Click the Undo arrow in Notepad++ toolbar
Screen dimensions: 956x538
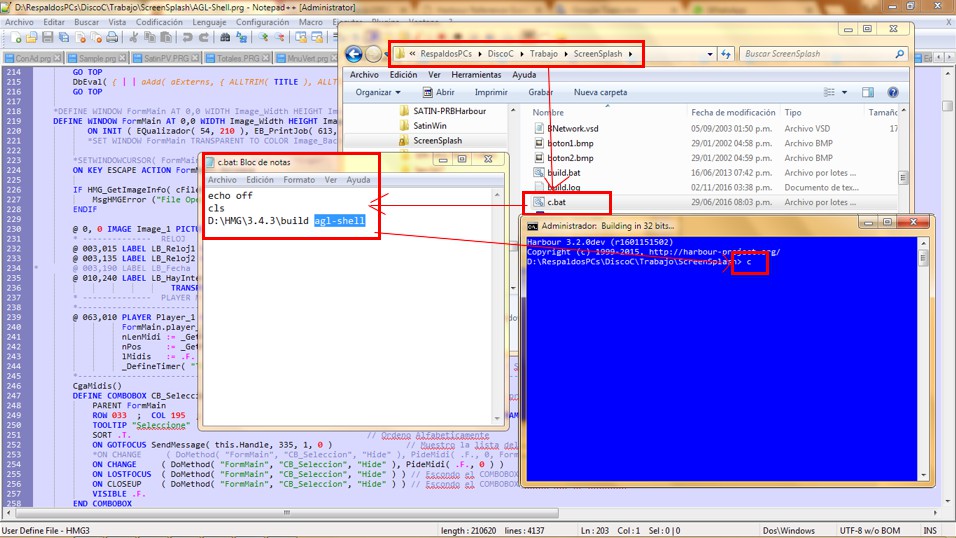[187, 38]
